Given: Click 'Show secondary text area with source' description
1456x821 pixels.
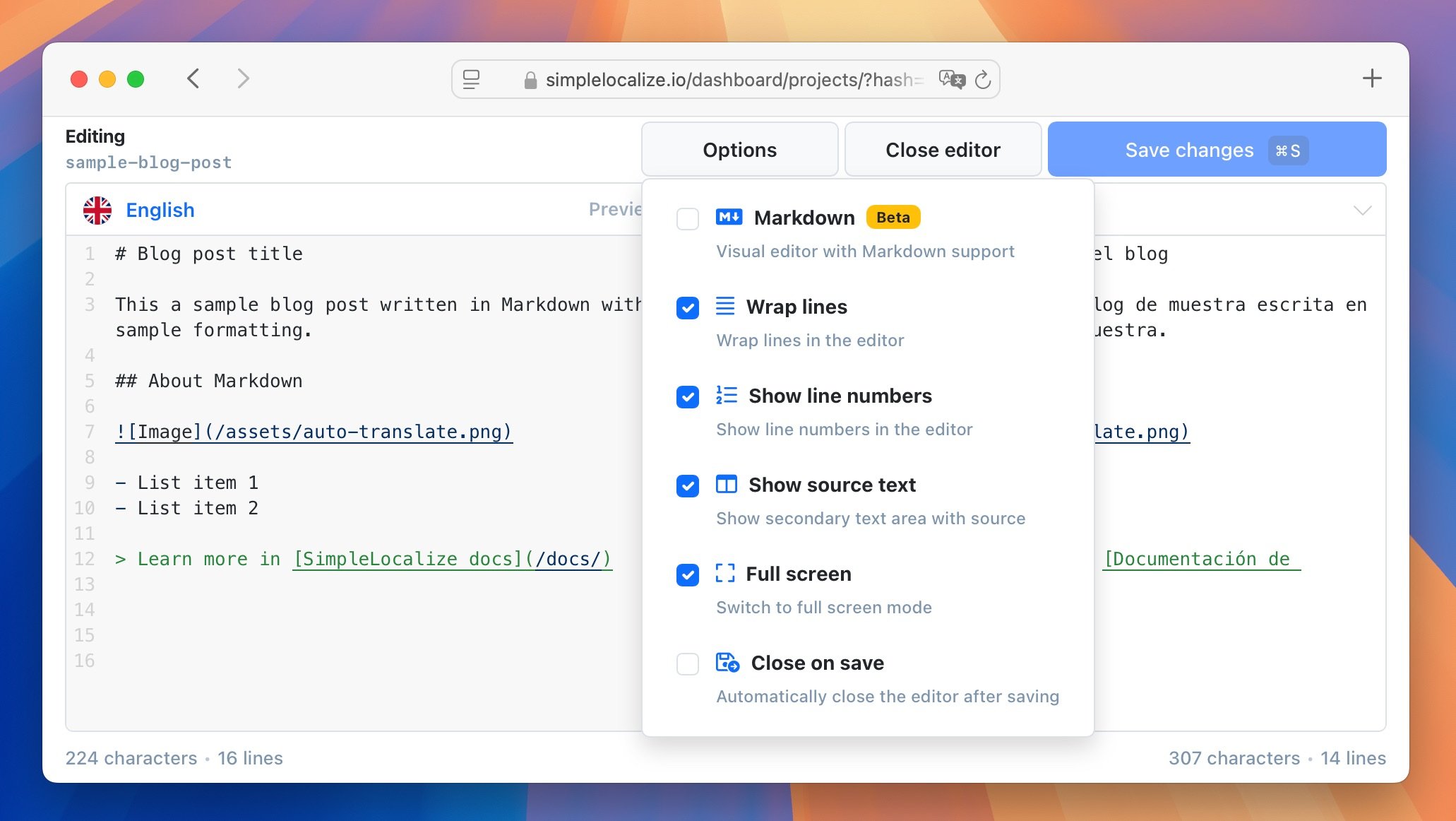Looking at the screenshot, I should pyautogui.click(x=871, y=519).
